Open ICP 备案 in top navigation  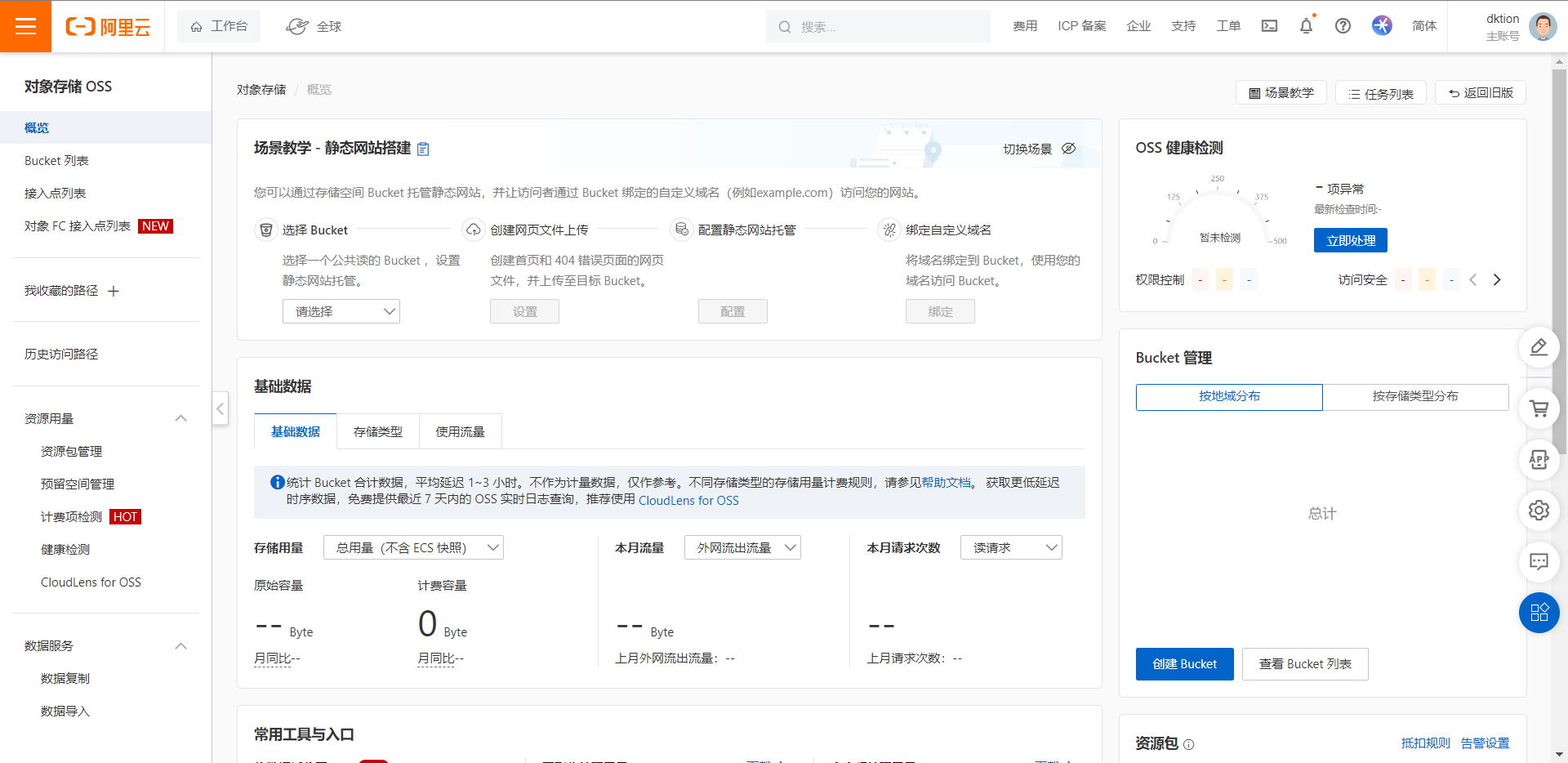(x=1081, y=26)
